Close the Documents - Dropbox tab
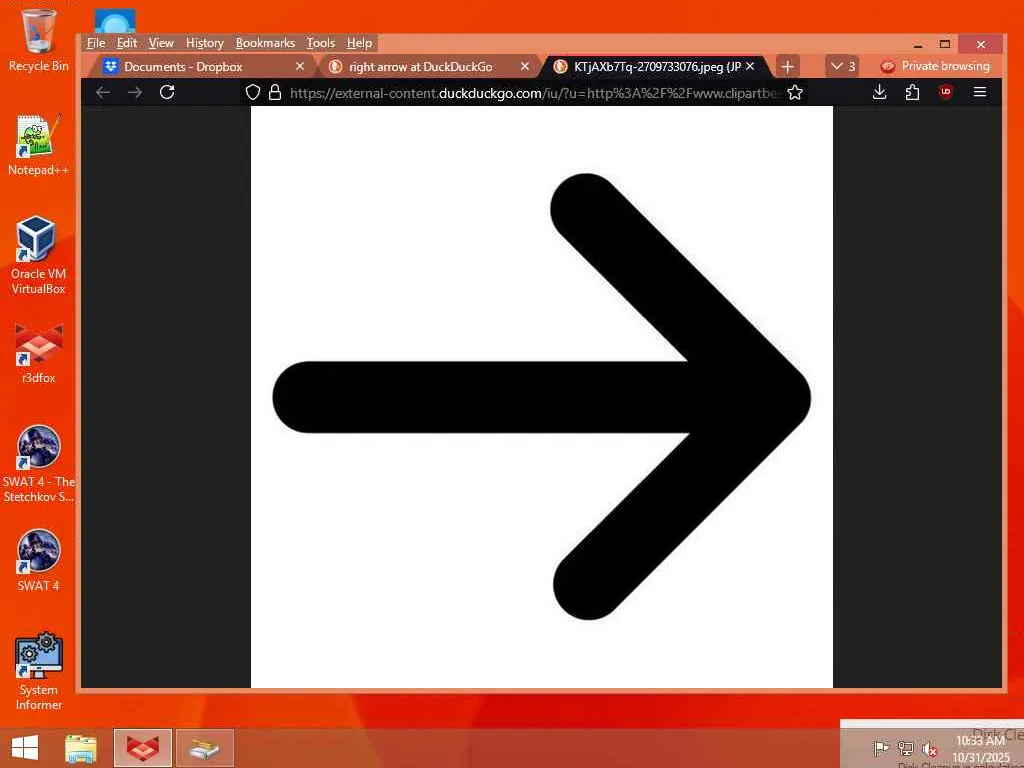Viewport: 1024px width, 768px height. tap(300, 66)
